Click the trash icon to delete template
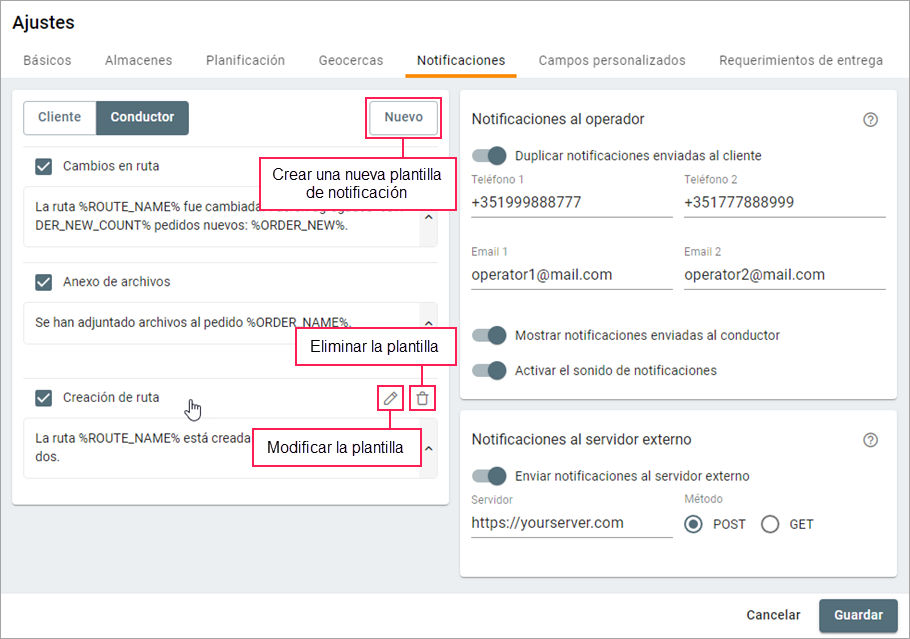Image resolution: width=910 pixels, height=639 pixels. coord(423,398)
